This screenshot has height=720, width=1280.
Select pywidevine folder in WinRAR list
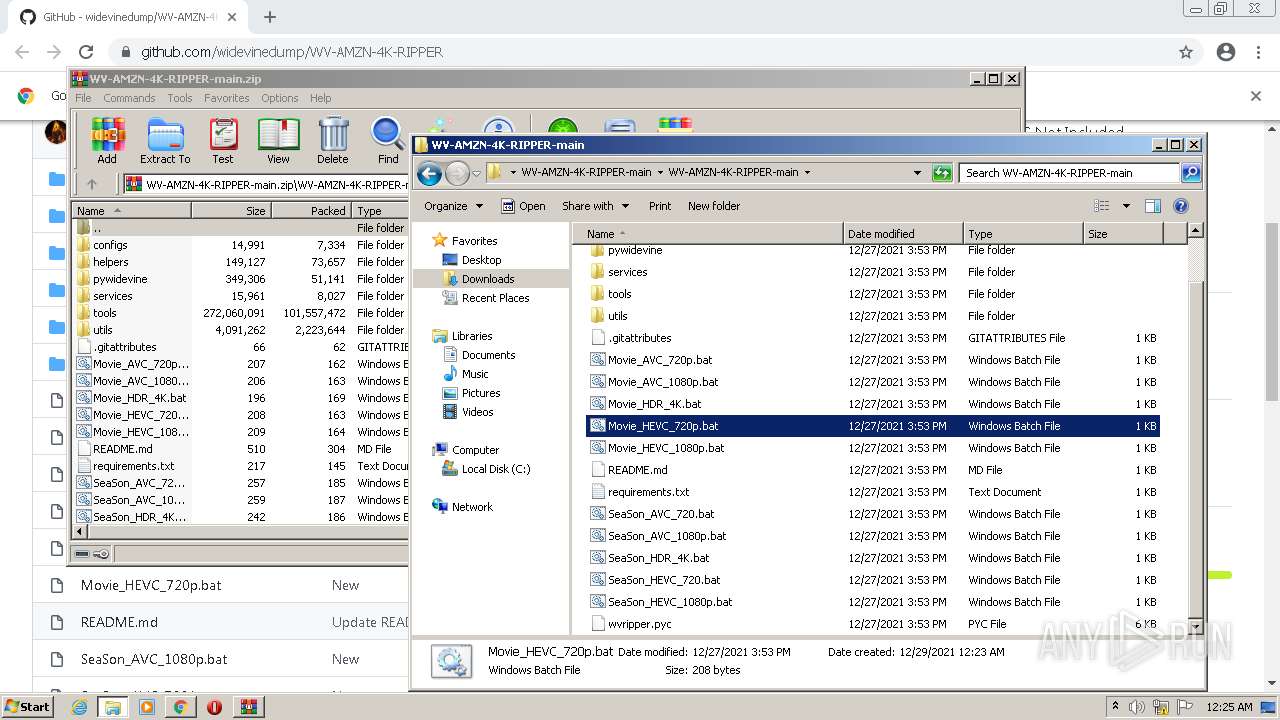[120, 279]
